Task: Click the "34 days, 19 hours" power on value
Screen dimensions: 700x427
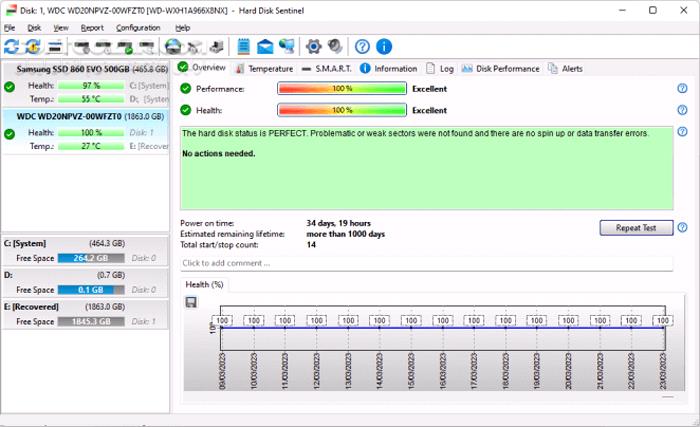Action: tap(338, 223)
